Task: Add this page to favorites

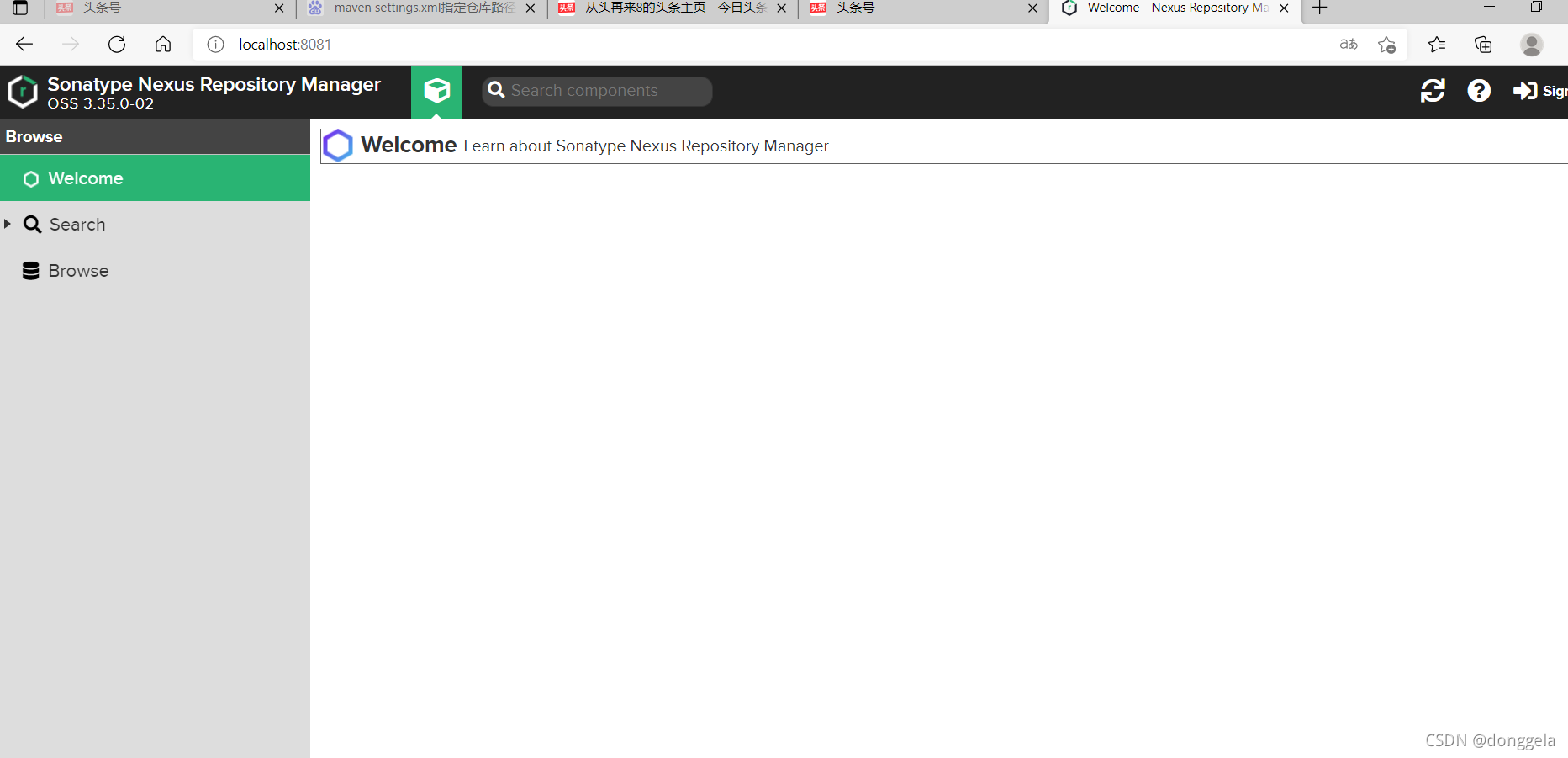Action: click(x=1387, y=45)
